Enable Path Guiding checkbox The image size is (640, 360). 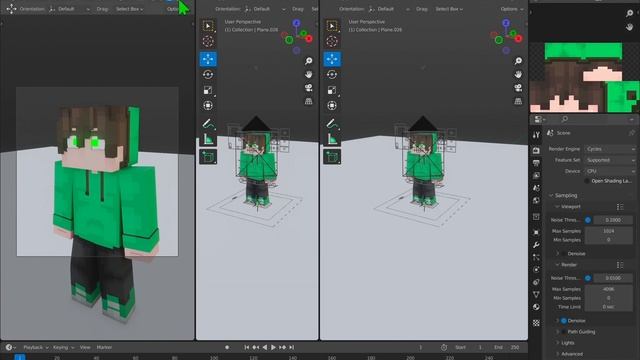click(564, 332)
